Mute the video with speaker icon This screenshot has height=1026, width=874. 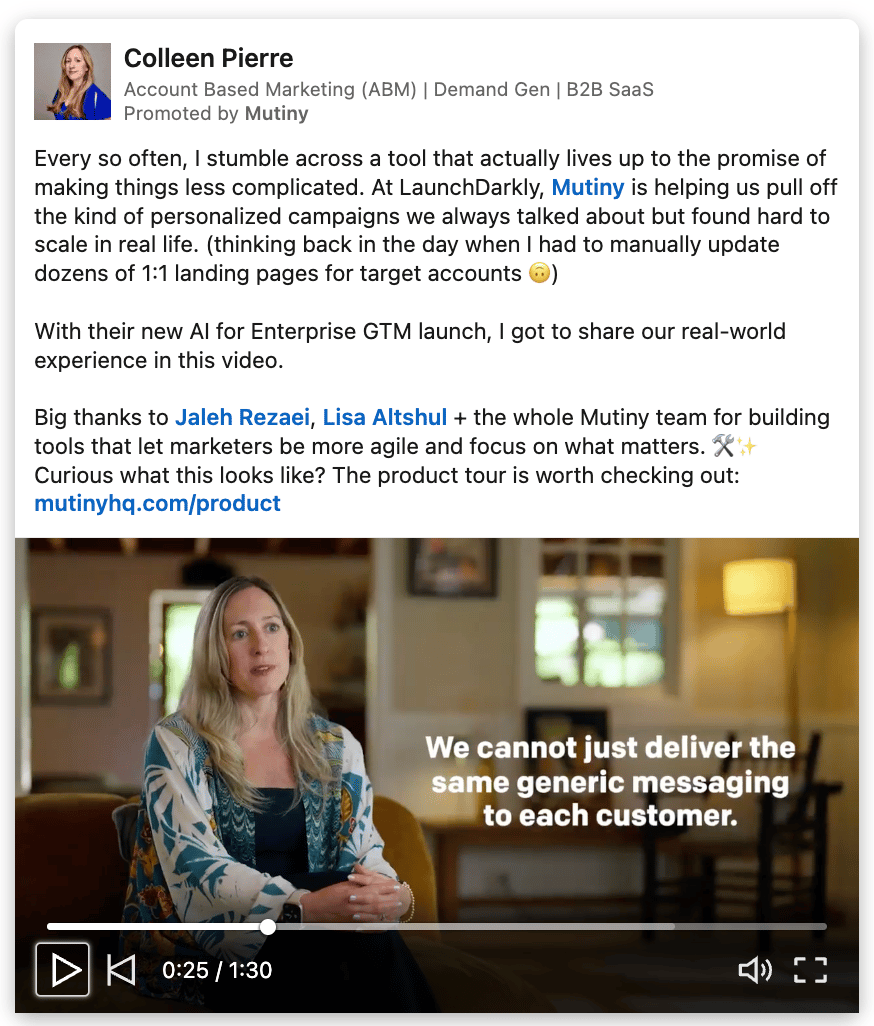click(x=755, y=970)
